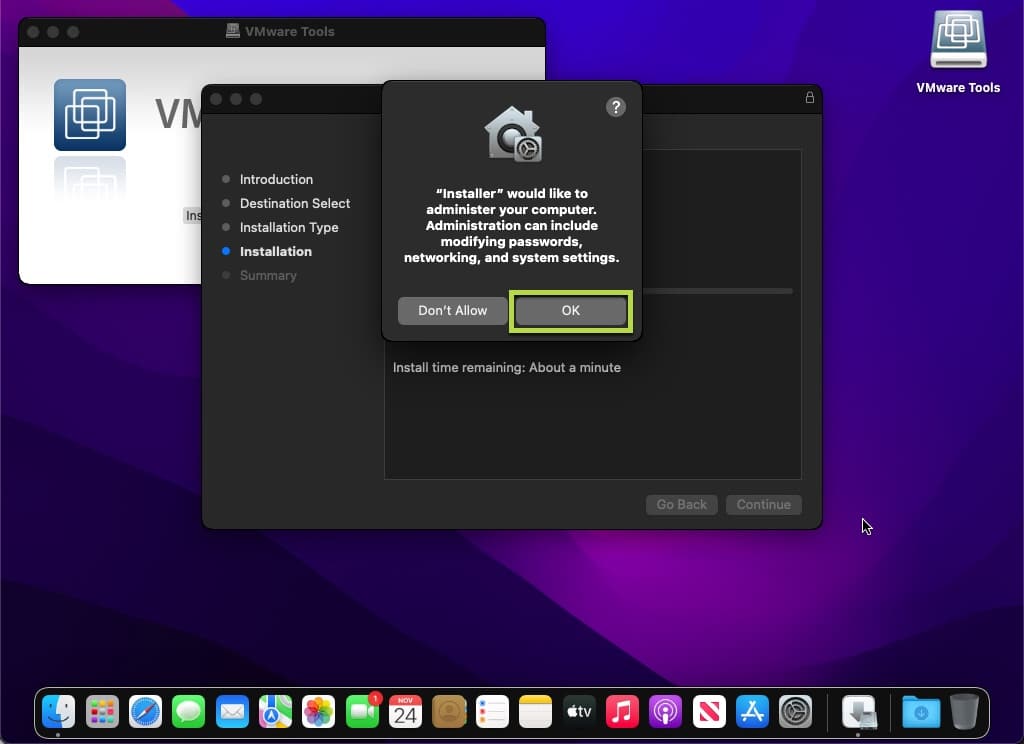Screen dimensions: 1024x744
Task: Click the red close button on the installer window
Action: [x=216, y=99]
